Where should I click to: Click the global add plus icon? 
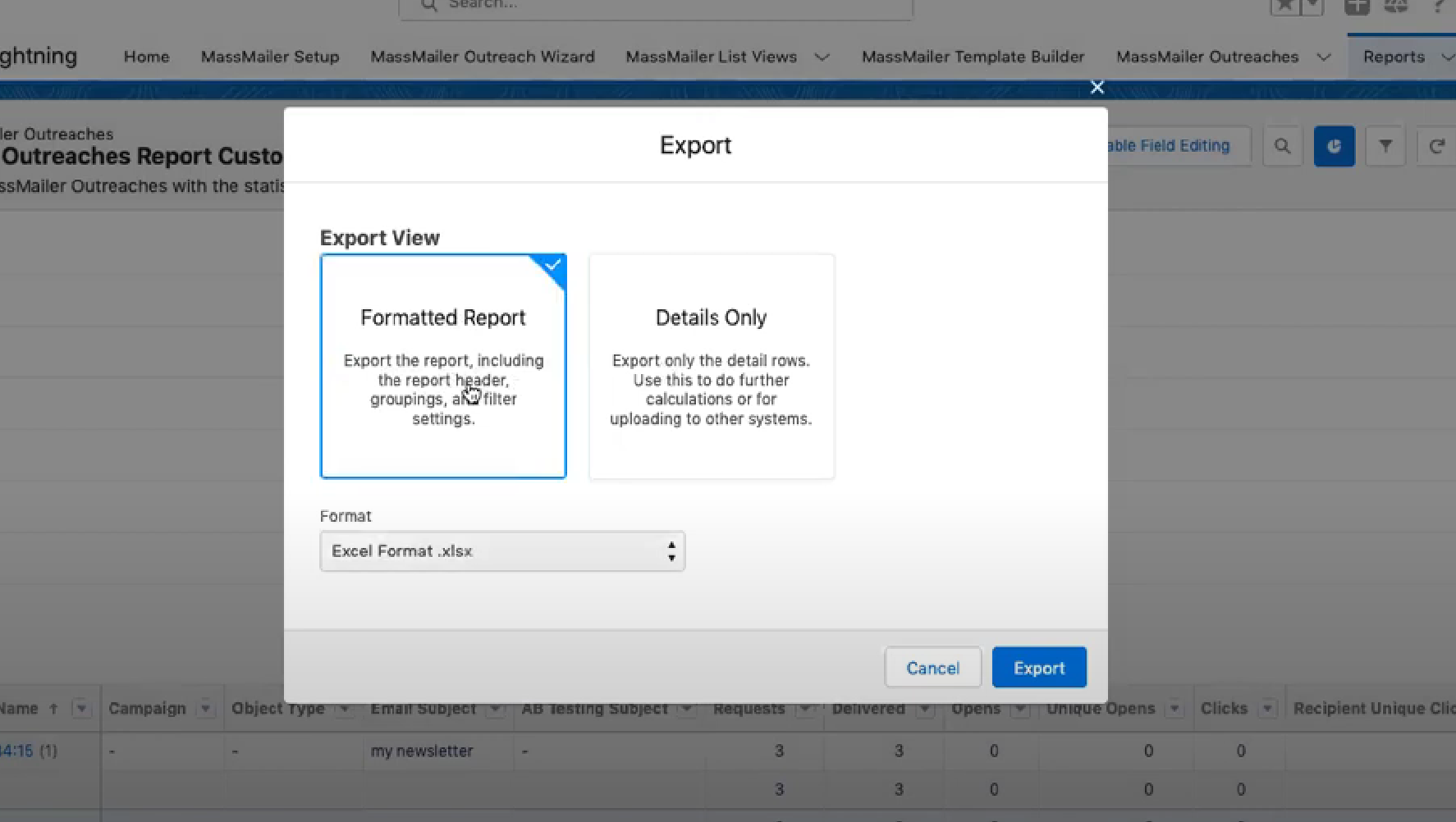pos(1357,6)
